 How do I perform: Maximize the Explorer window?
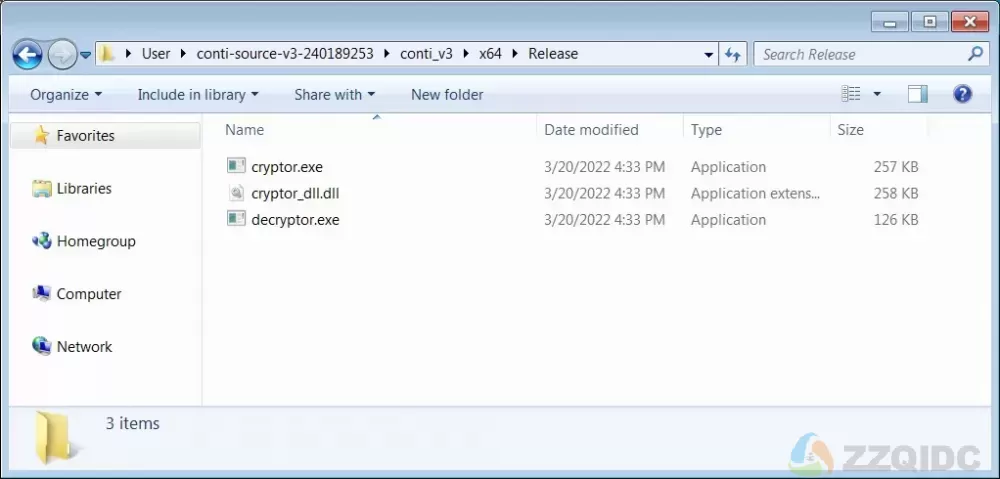(929, 22)
